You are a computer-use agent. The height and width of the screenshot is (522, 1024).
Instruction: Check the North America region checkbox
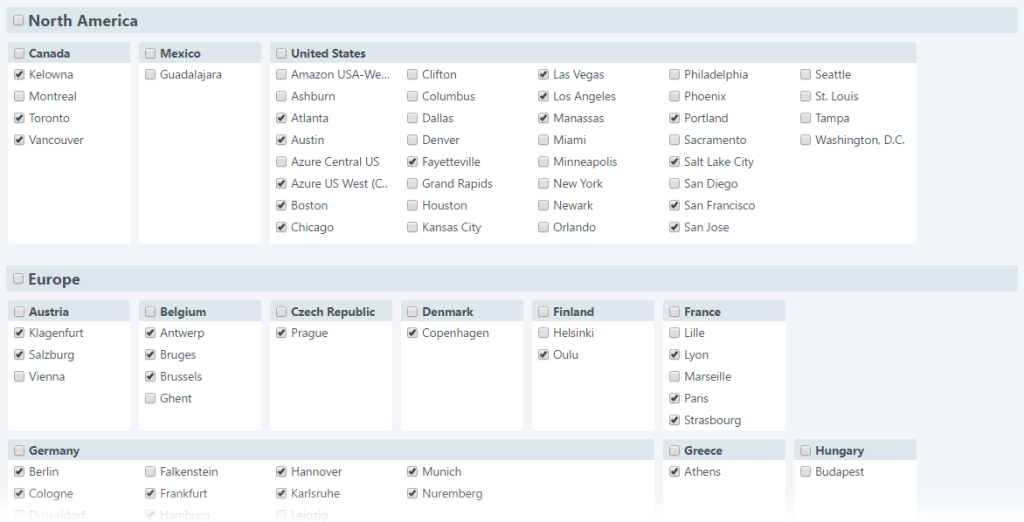click(x=18, y=20)
